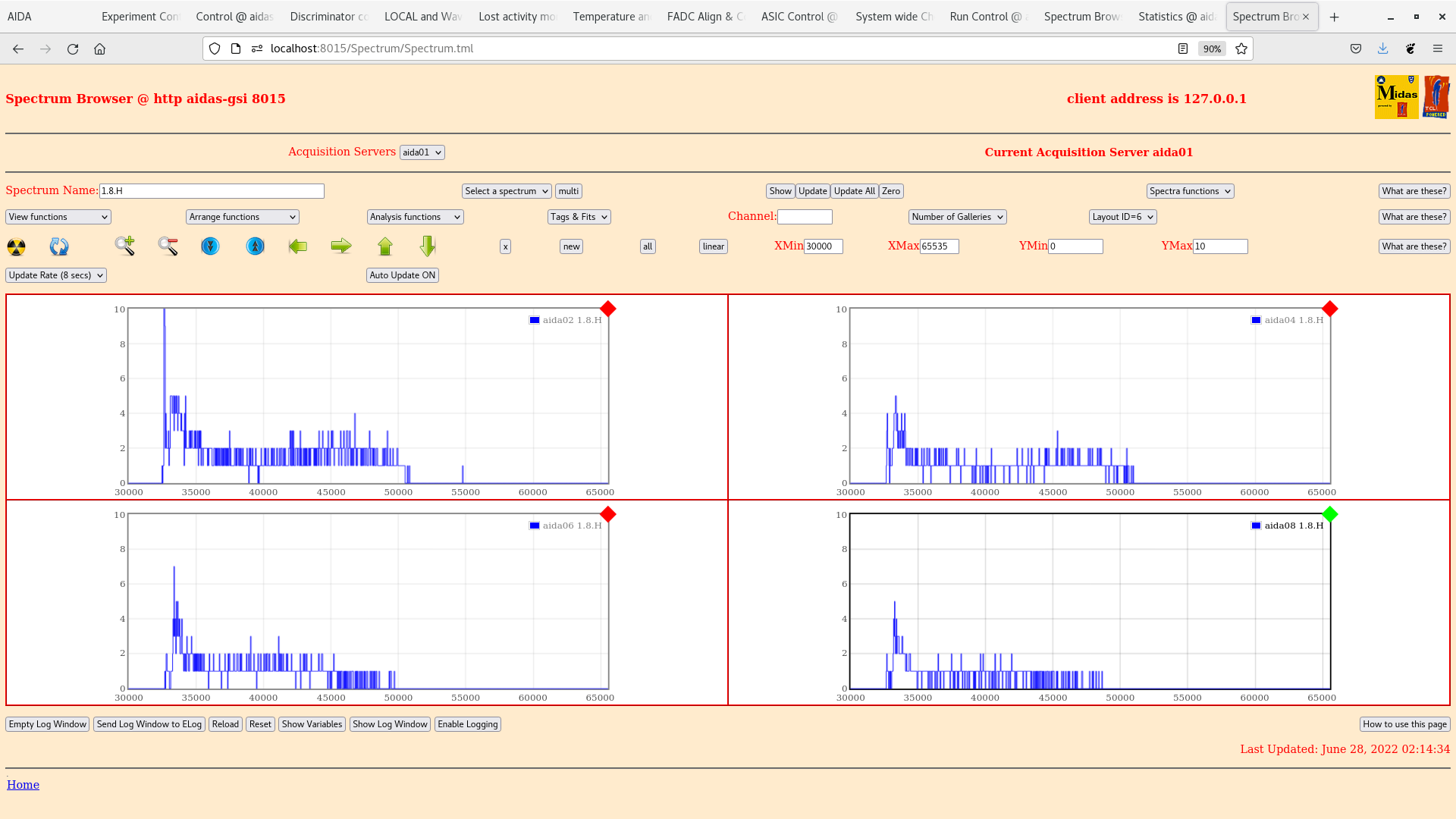Click the green left arrow icon

pyautogui.click(x=298, y=246)
